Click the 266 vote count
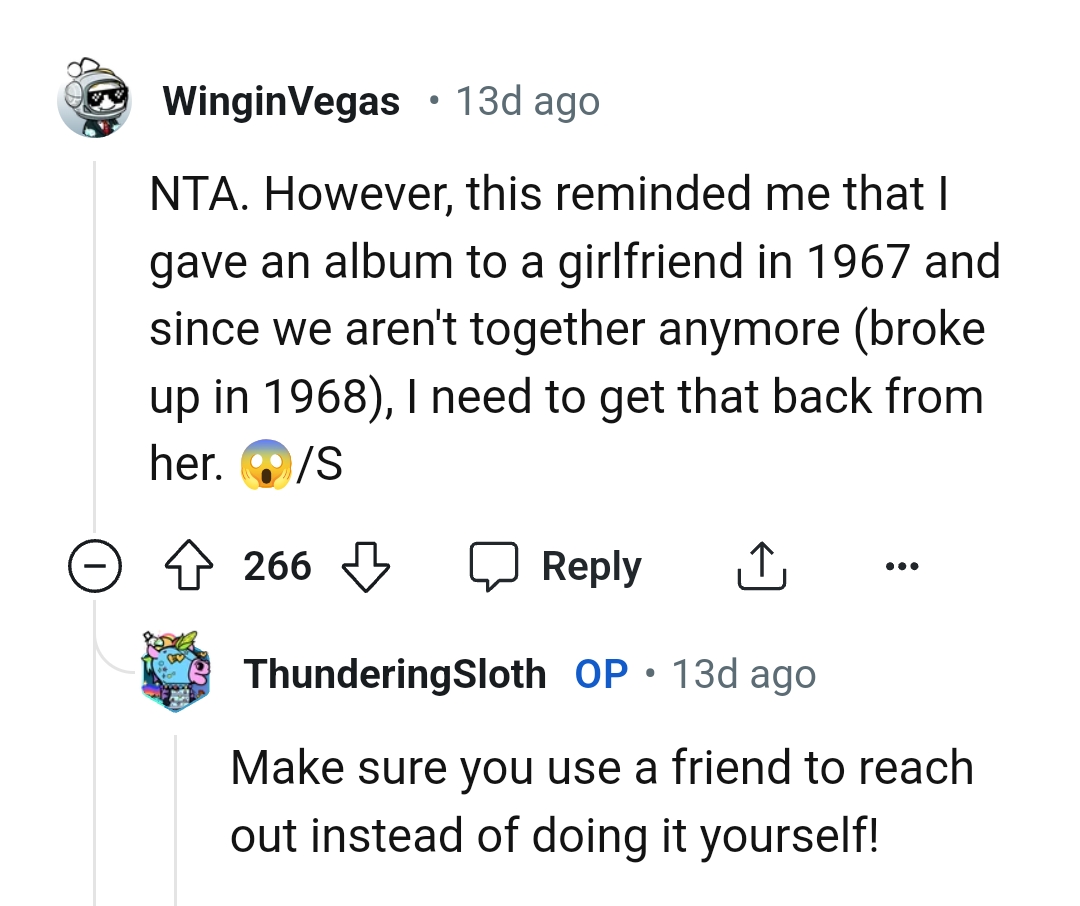Image resolution: width=1080 pixels, height=906 pixels. pyautogui.click(x=277, y=567)
